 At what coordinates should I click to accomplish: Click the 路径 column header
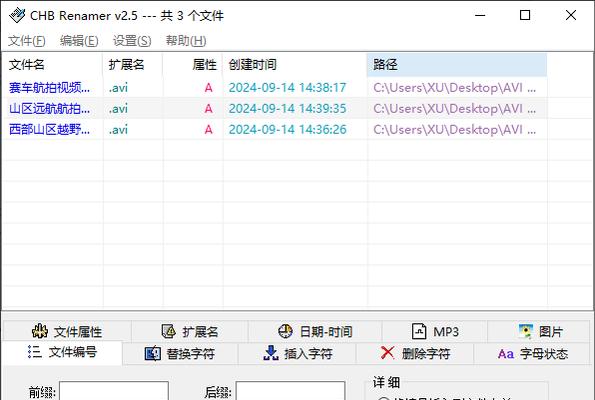tap(457, 65)
